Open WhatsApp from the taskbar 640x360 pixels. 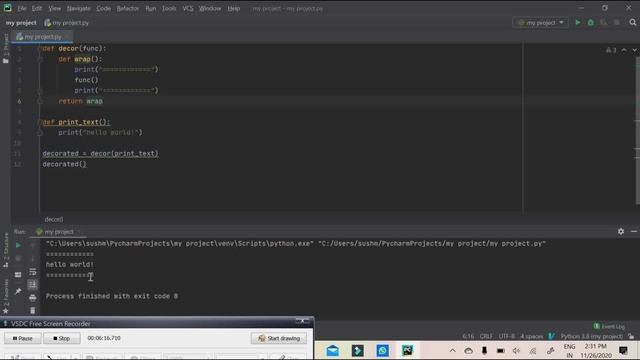[382, 351]
